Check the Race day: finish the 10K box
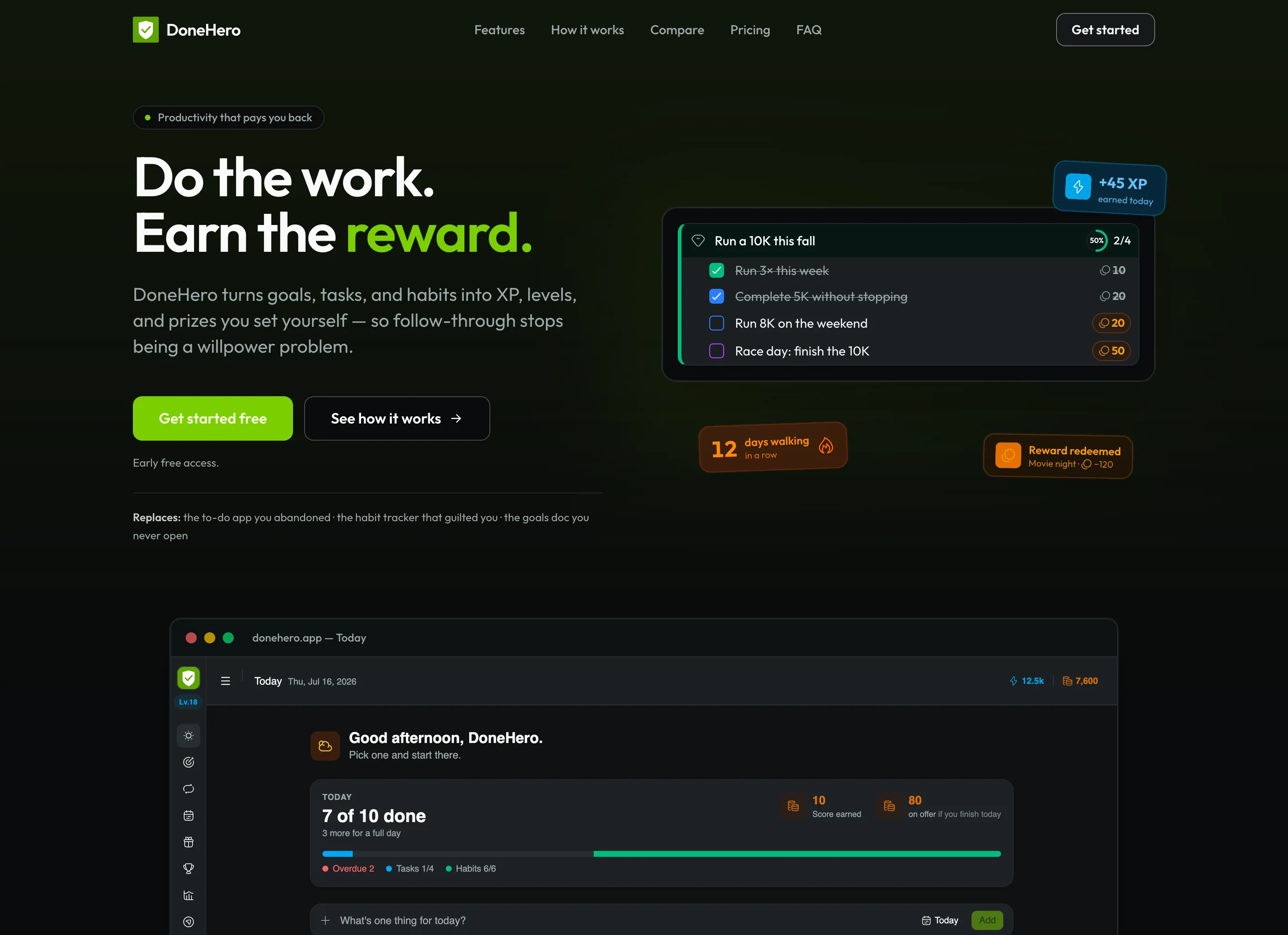This screenshot has height=935, width=1288. click(717, 351)
